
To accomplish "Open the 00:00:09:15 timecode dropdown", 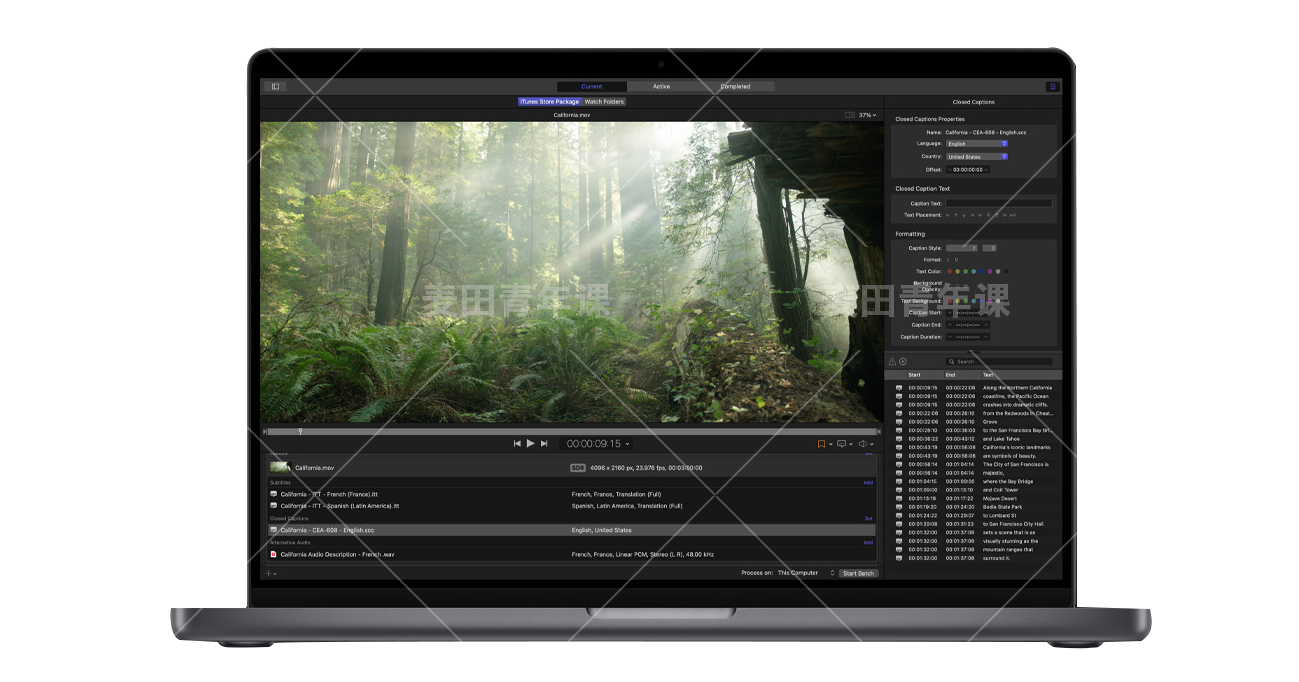I will [598, 443].
